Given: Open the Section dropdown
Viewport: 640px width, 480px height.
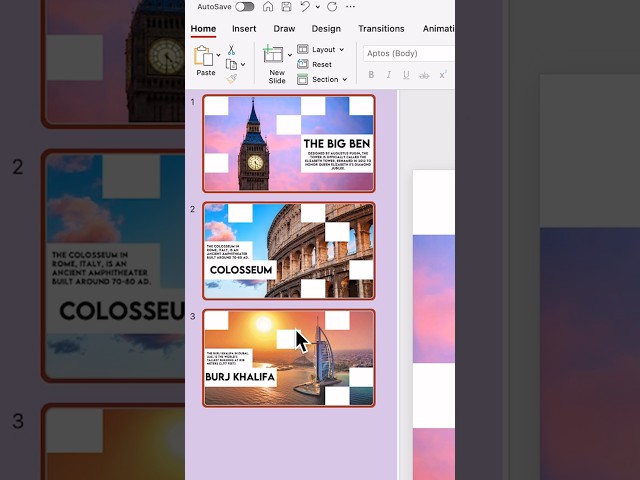Looking at the screenshot, I should click(x=322, y=79).
